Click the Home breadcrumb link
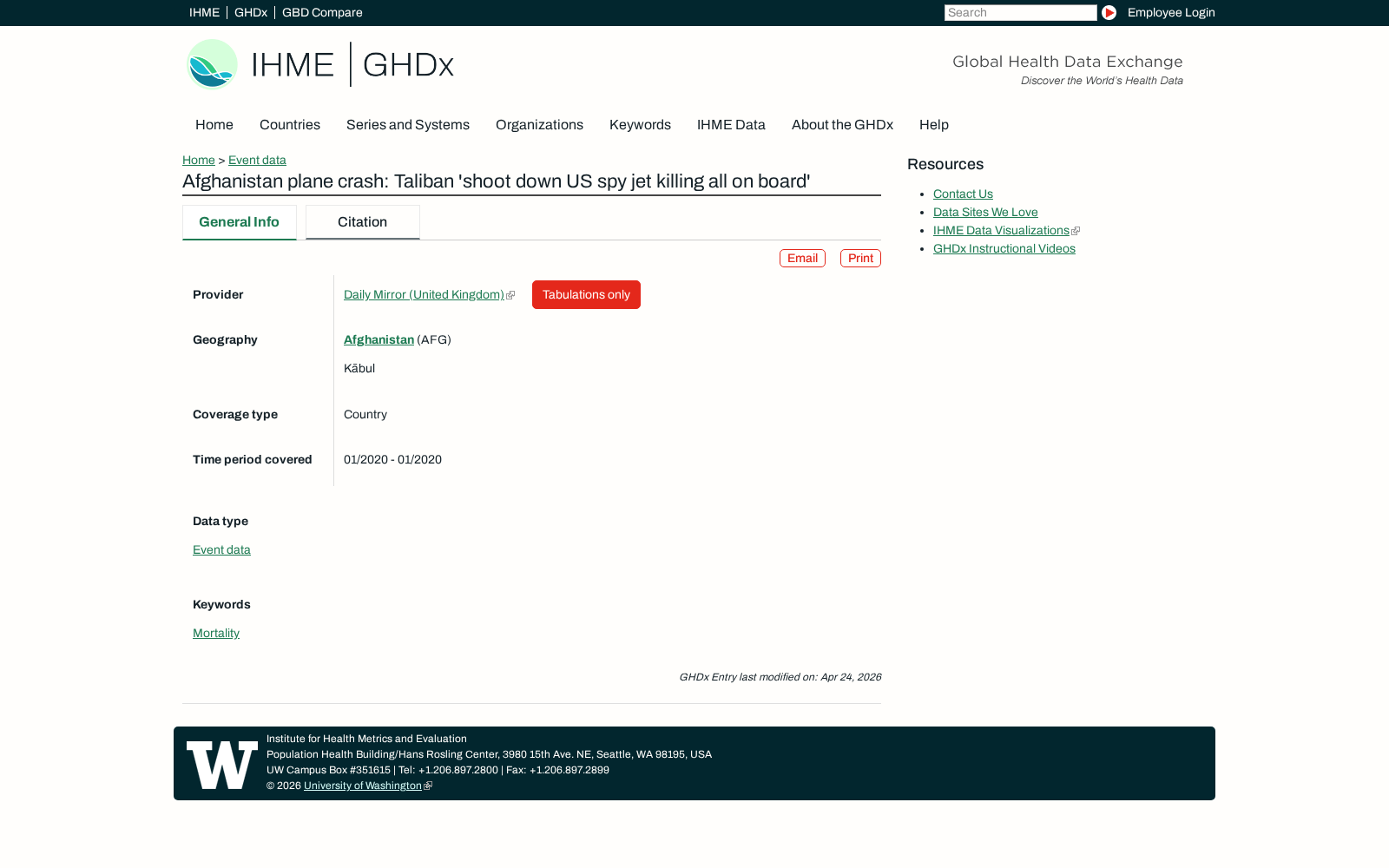The image size is (1389, 868). click(199, 160)
